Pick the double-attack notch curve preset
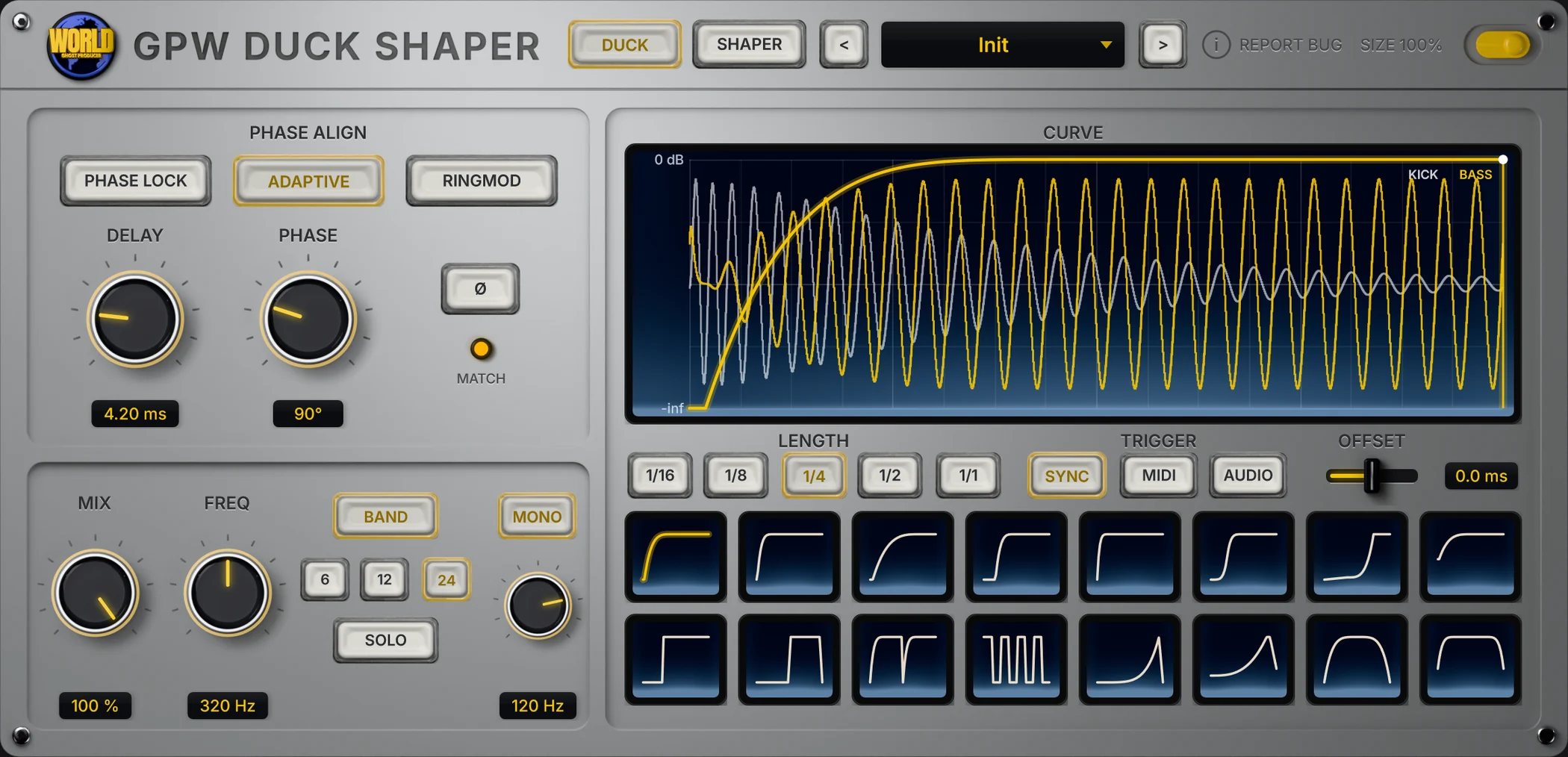Viewport: 1568px width, 757px height. coord(903,660)
